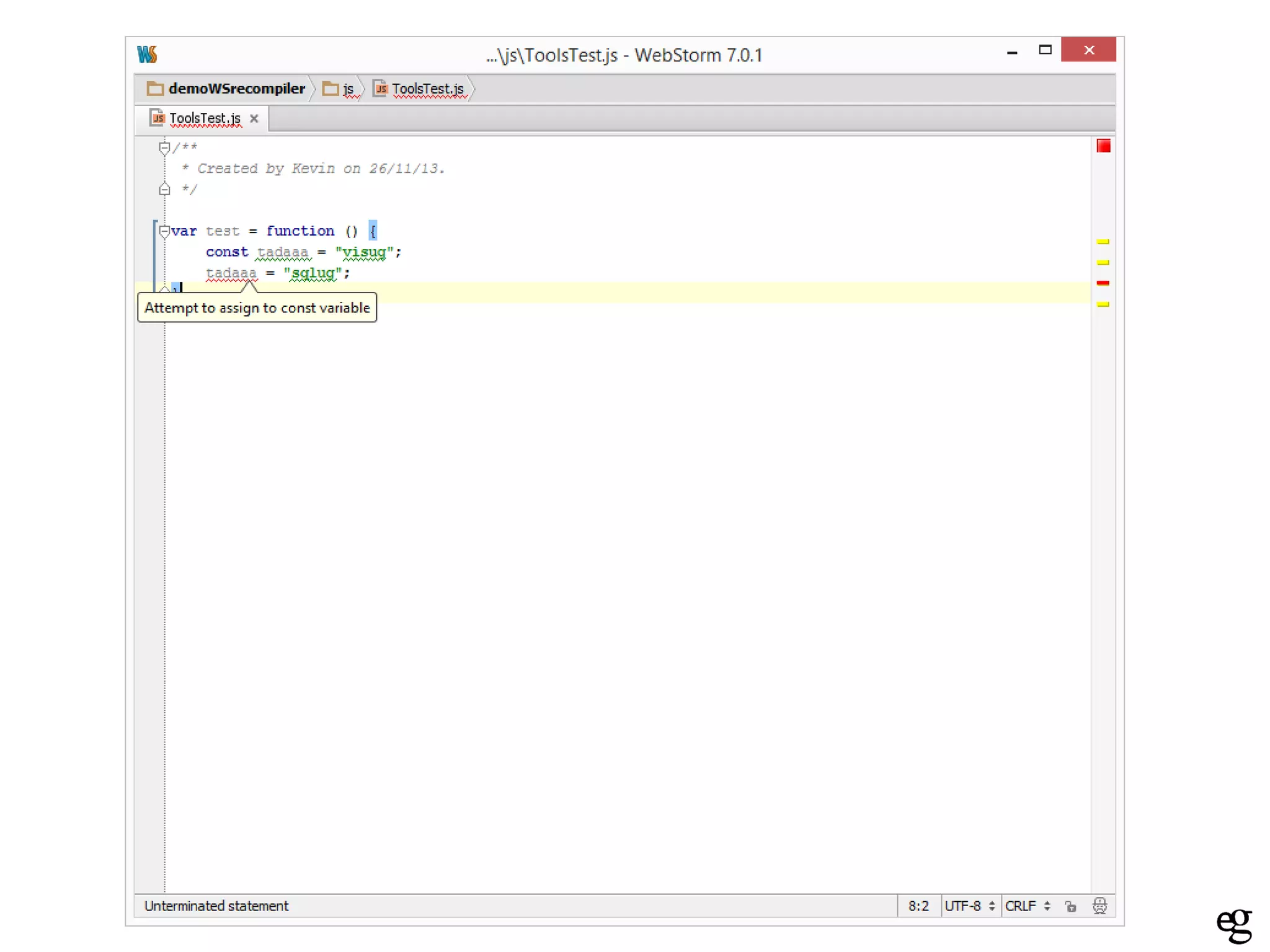Collapse the doc comment fold marker

(164, 148)
